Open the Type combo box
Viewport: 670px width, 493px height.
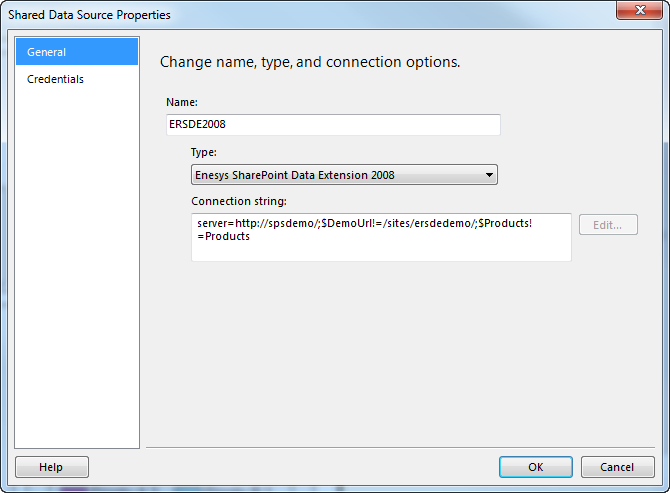coord(344,175)
